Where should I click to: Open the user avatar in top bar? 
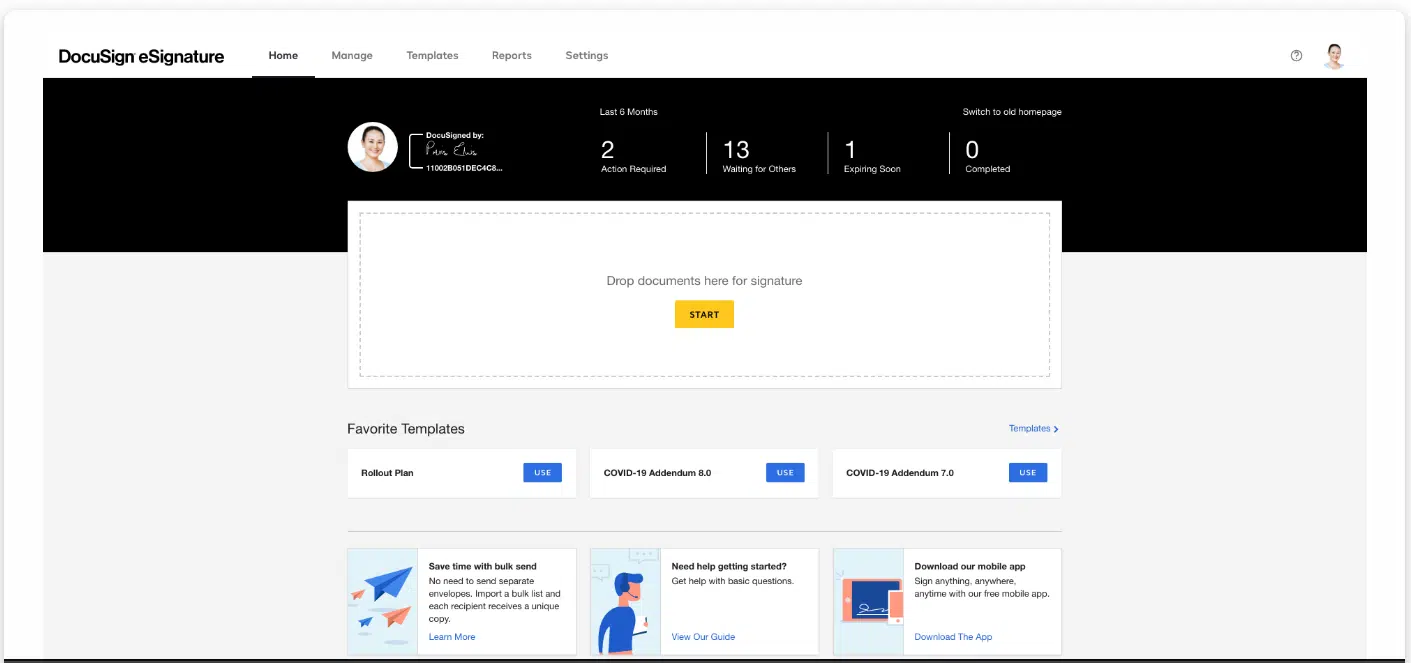click(x=1334, y=56)
